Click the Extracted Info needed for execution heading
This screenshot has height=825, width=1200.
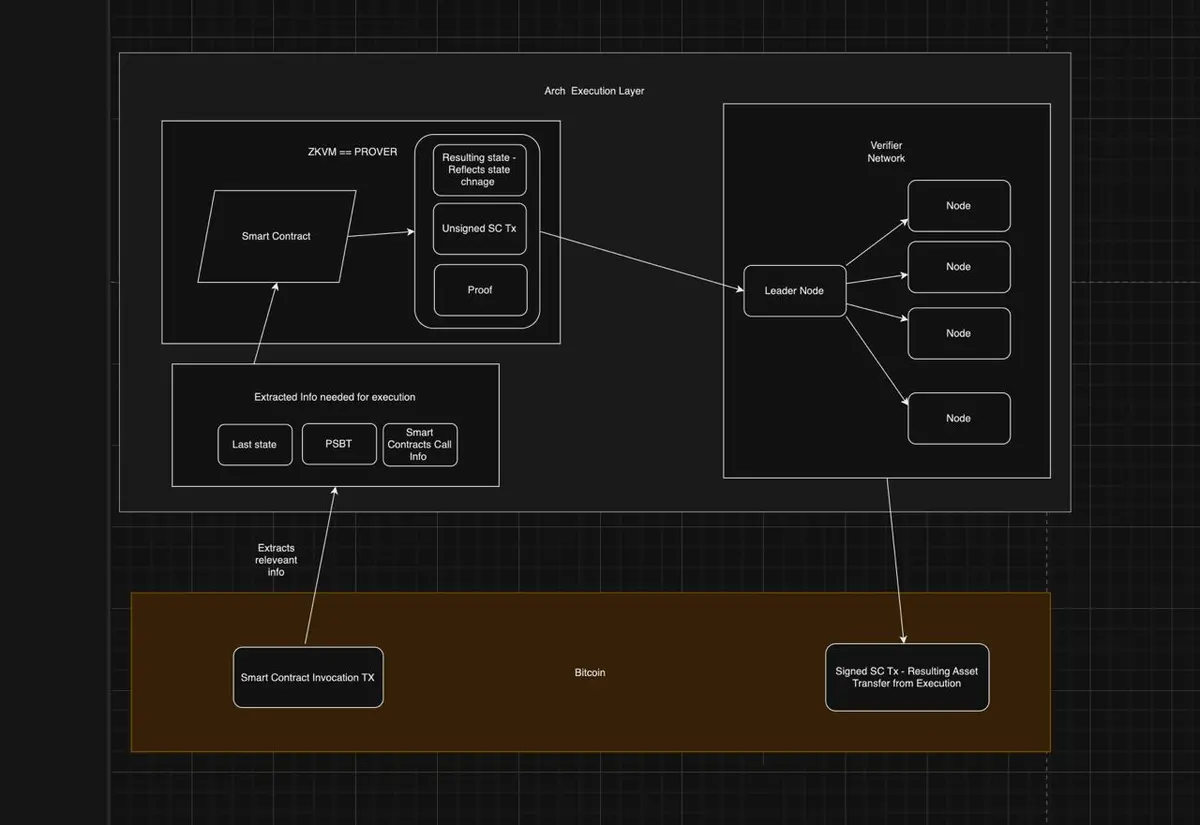pyautogui.click(x=334, y=397)
